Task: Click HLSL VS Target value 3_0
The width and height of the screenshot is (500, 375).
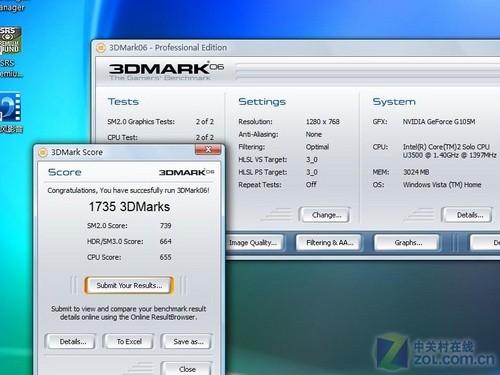Action: tap(312, 160)
